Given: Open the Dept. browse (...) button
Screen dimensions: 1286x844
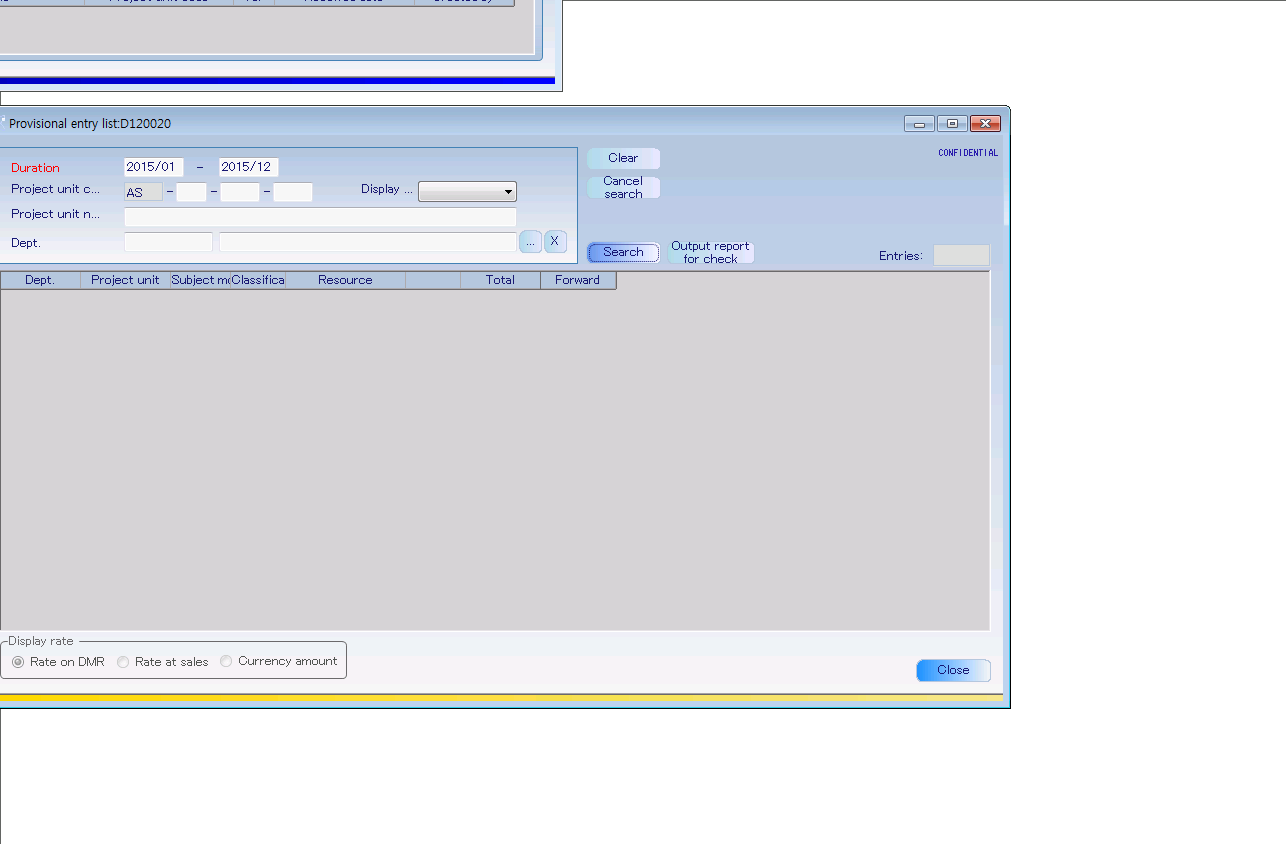Looking at the screenshot, I should (x=530, y=242).
